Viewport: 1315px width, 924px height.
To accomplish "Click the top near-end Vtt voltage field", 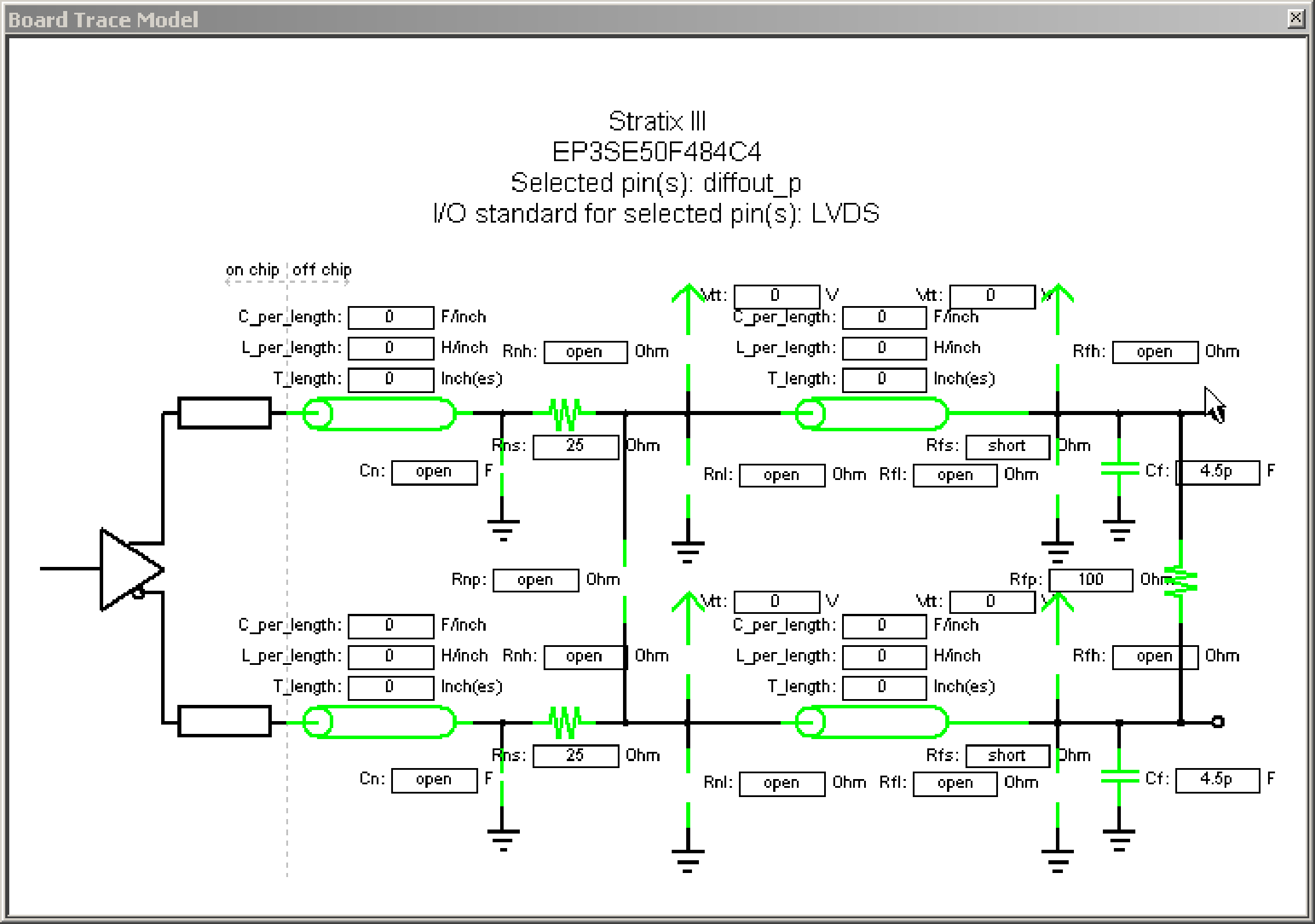I will point(776,296).
